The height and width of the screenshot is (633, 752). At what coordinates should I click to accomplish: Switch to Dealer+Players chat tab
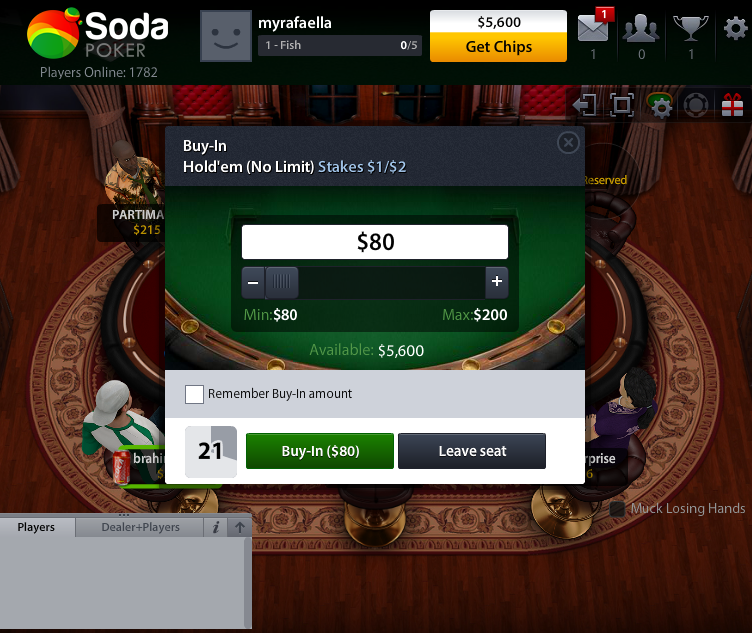[140, 527]
